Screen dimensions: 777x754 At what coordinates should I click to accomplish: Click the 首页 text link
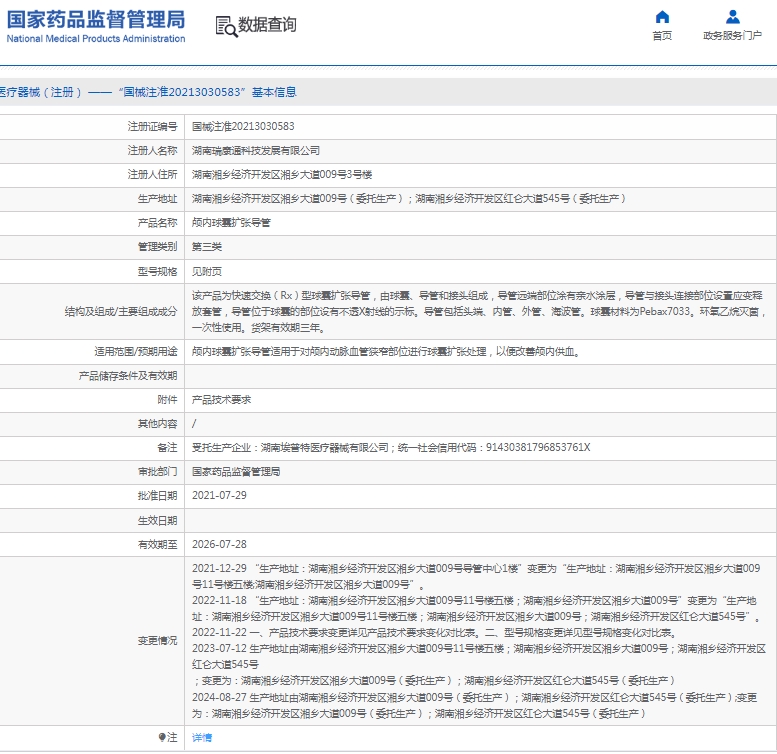point(662,36)
